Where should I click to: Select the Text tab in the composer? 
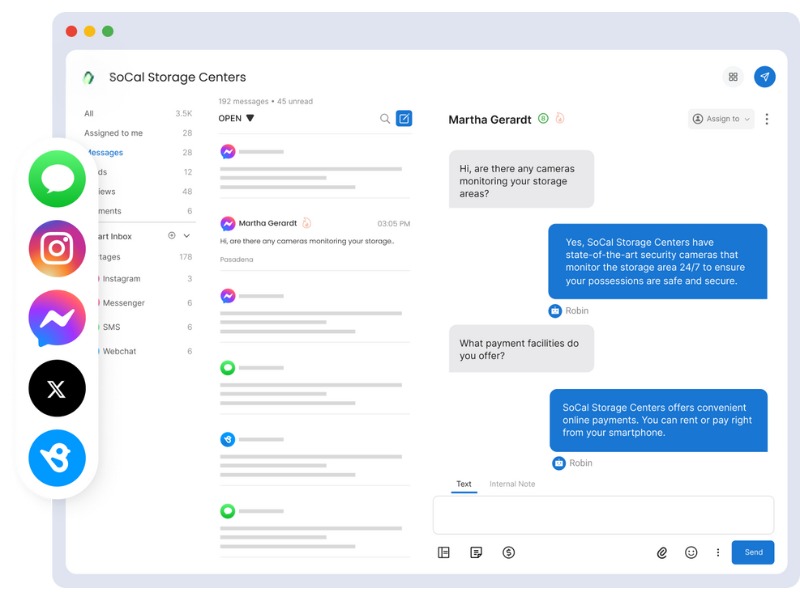tap(463, 484)
